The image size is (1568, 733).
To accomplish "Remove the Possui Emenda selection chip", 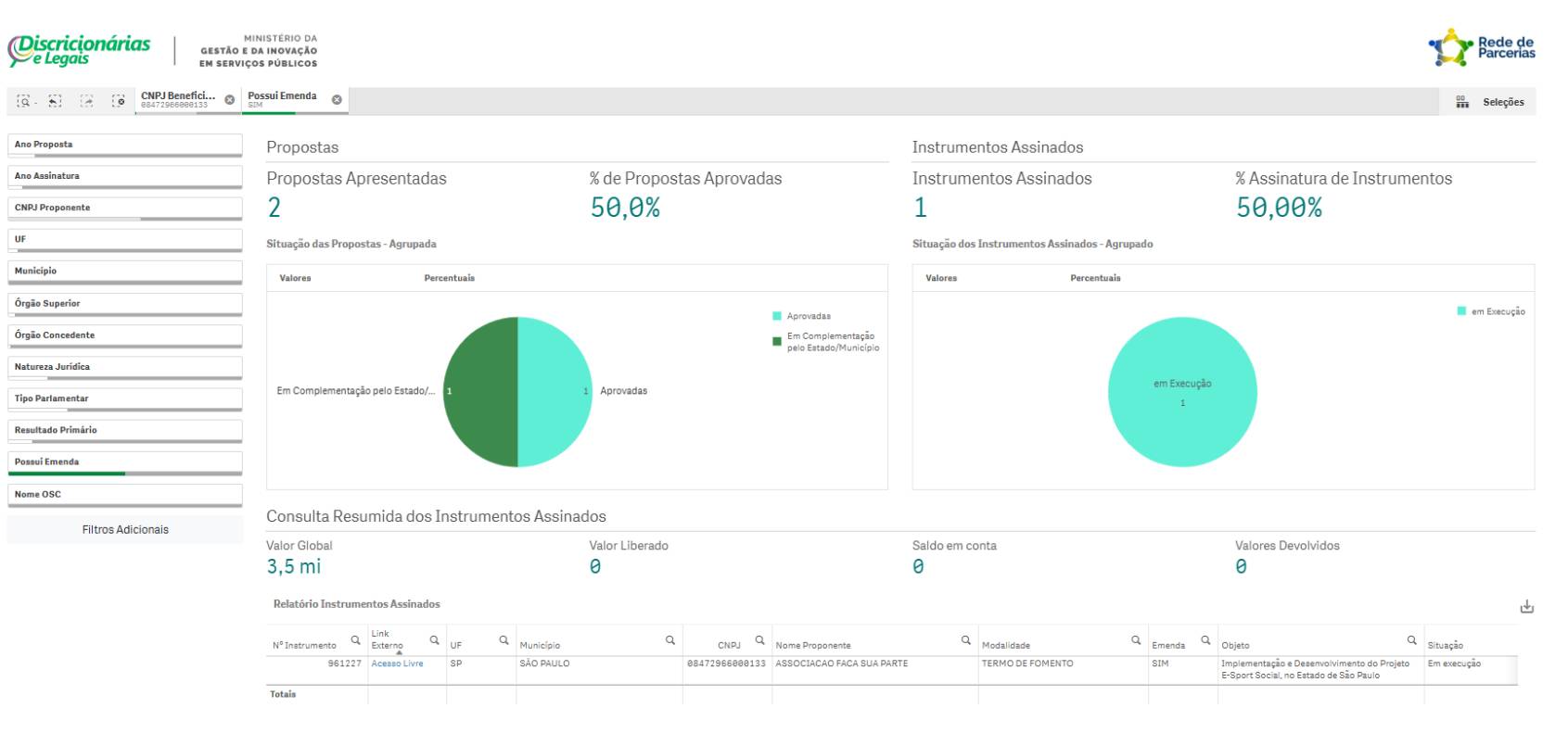I will [x=337, y=100].
